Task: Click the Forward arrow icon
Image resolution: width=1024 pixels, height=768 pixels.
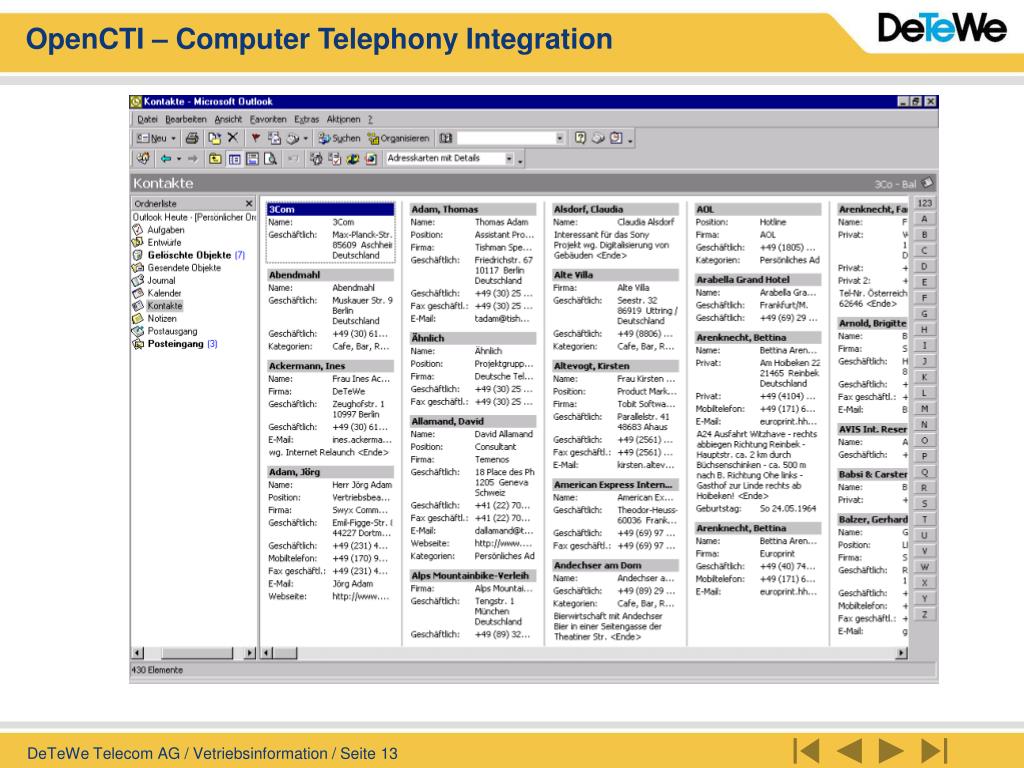Action: click(x=192, y=159)
